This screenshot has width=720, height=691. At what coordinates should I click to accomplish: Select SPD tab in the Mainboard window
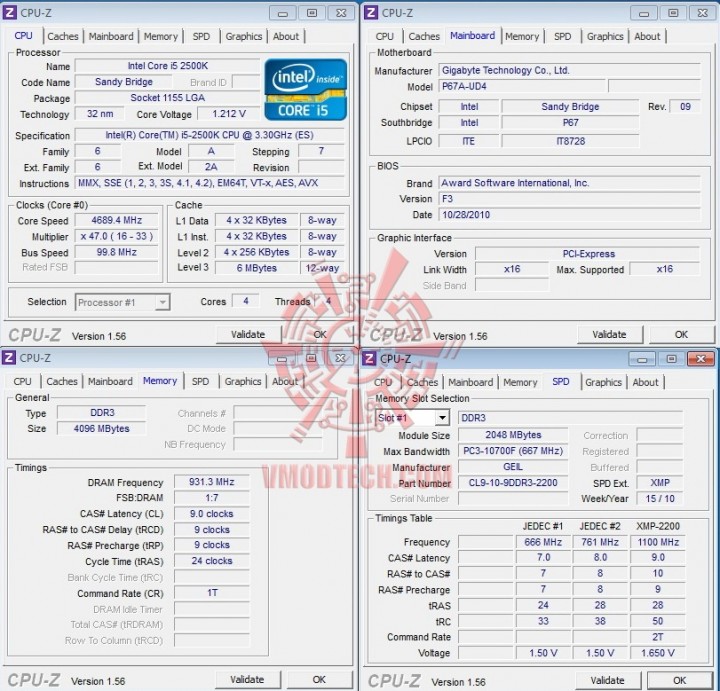click(562, 36)
